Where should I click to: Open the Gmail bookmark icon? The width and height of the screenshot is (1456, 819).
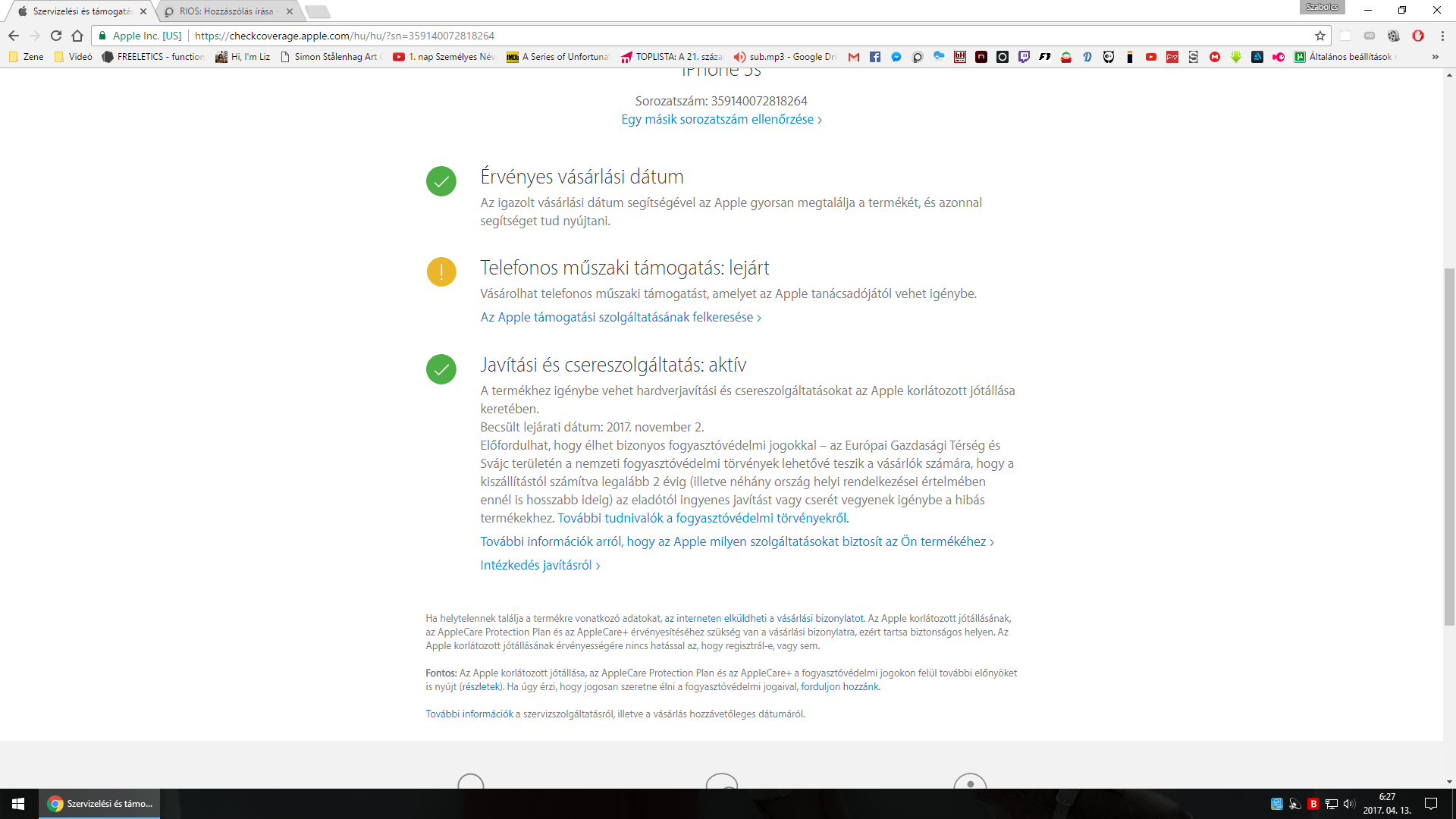click(x=854, y=57)
